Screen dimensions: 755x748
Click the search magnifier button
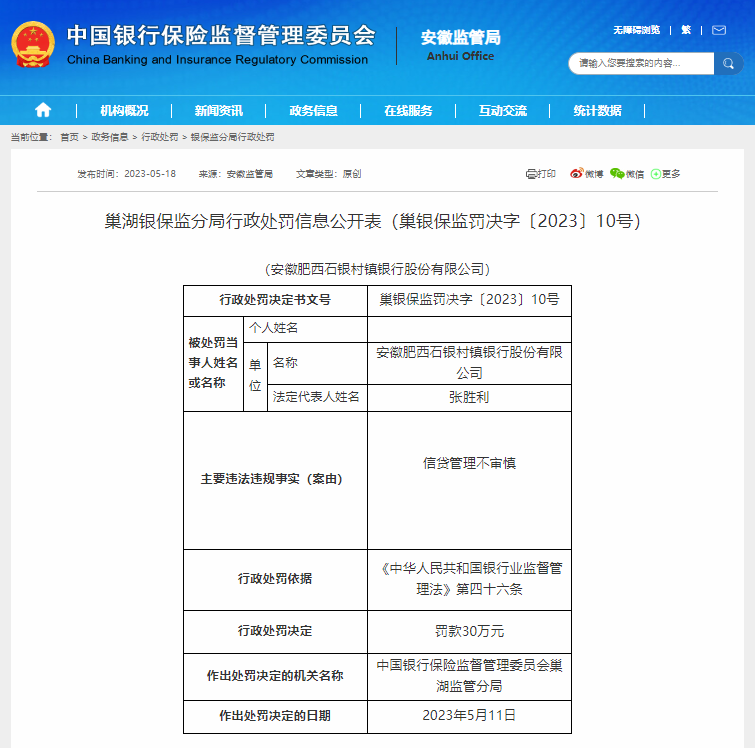[728, 64]
